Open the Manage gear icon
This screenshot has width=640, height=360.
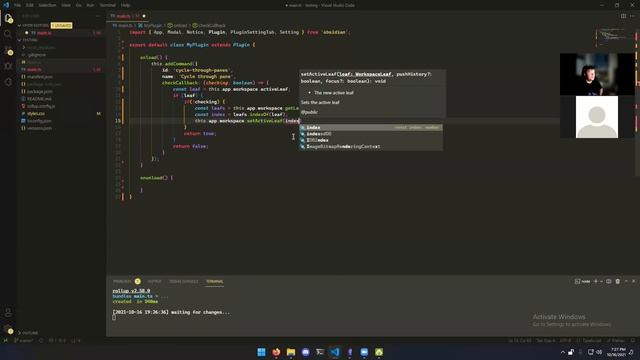[x=8, y=329]
